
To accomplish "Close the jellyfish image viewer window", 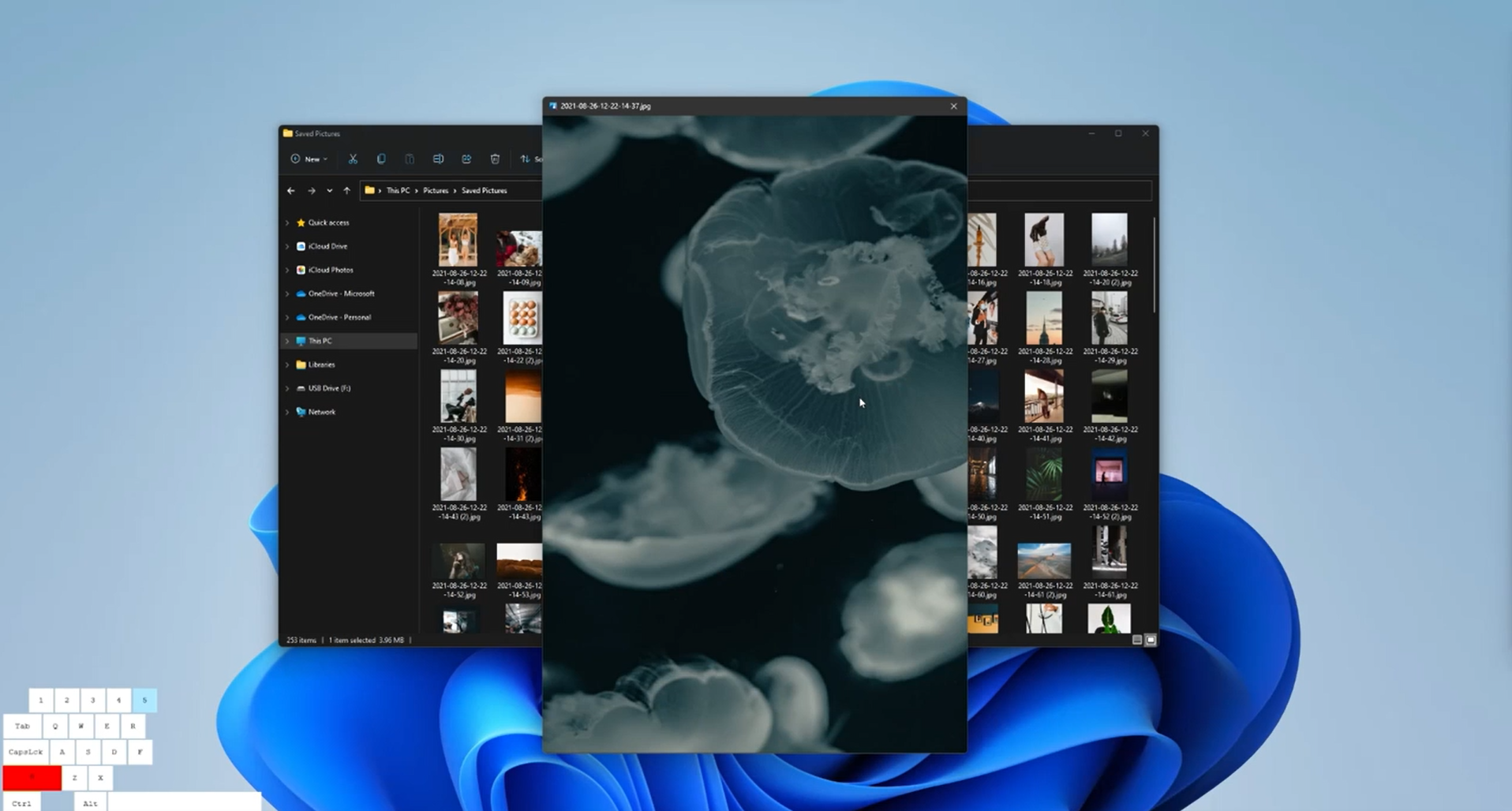I will [x=953, y=106].
